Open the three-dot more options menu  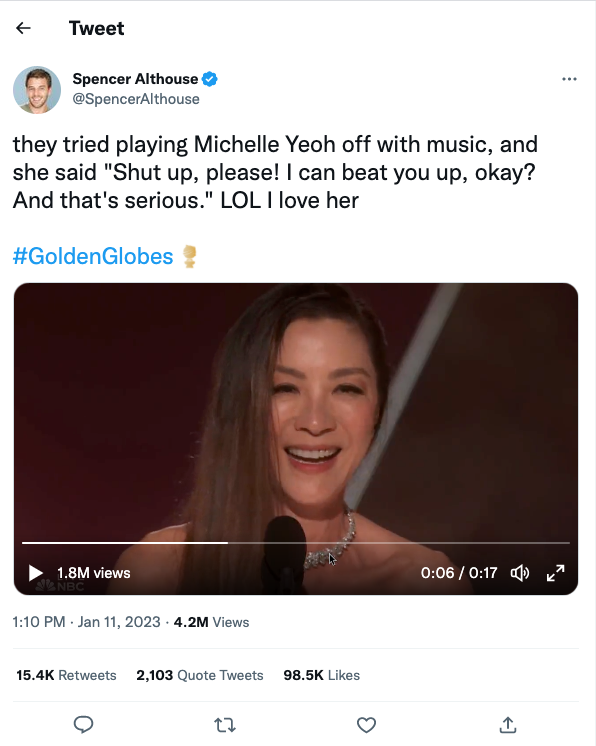(569, 79)
